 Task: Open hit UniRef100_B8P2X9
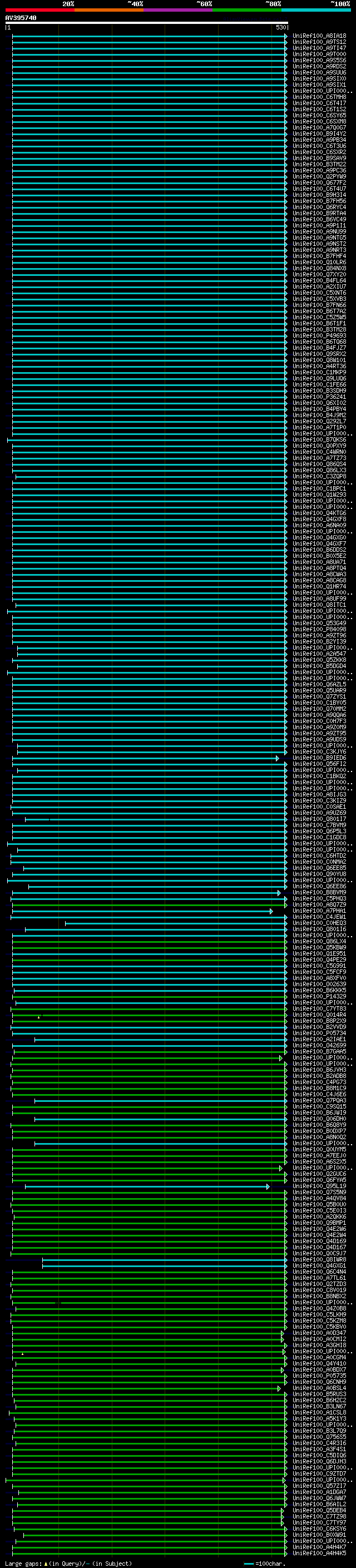coord(319,1021)
